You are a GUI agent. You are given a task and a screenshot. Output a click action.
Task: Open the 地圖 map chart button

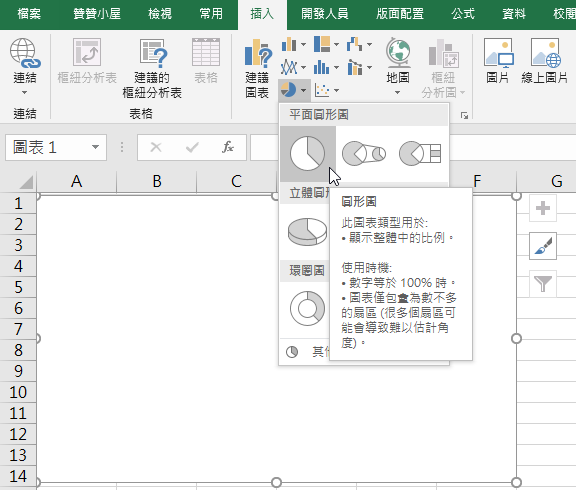pyautogui.click(x=398, y=67)
